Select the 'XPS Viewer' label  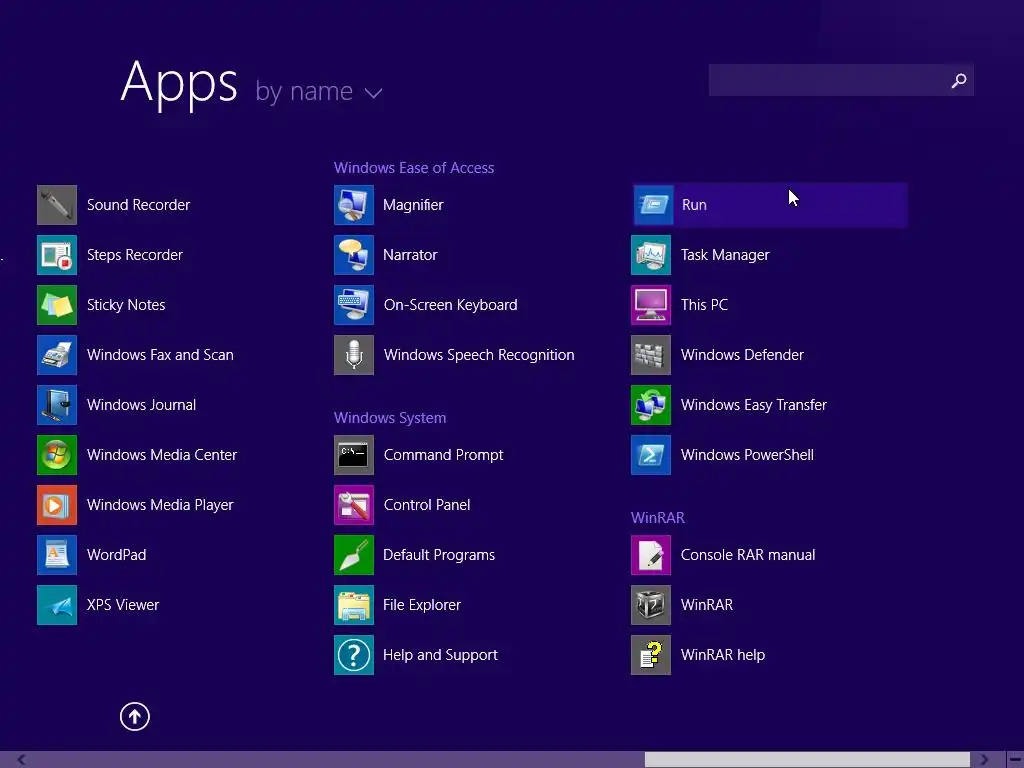point(123,605)
